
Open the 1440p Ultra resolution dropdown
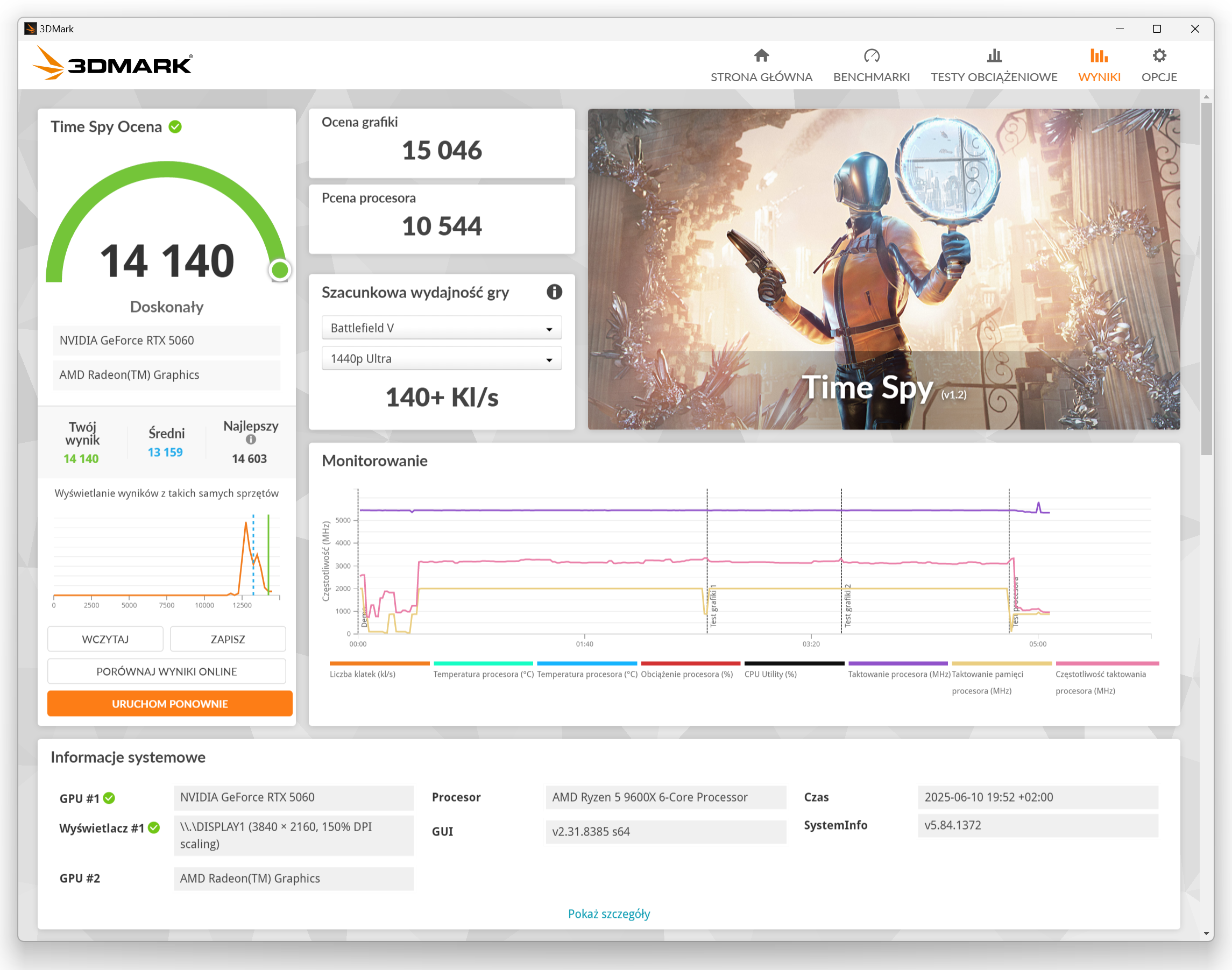click(x=441, y=359)
